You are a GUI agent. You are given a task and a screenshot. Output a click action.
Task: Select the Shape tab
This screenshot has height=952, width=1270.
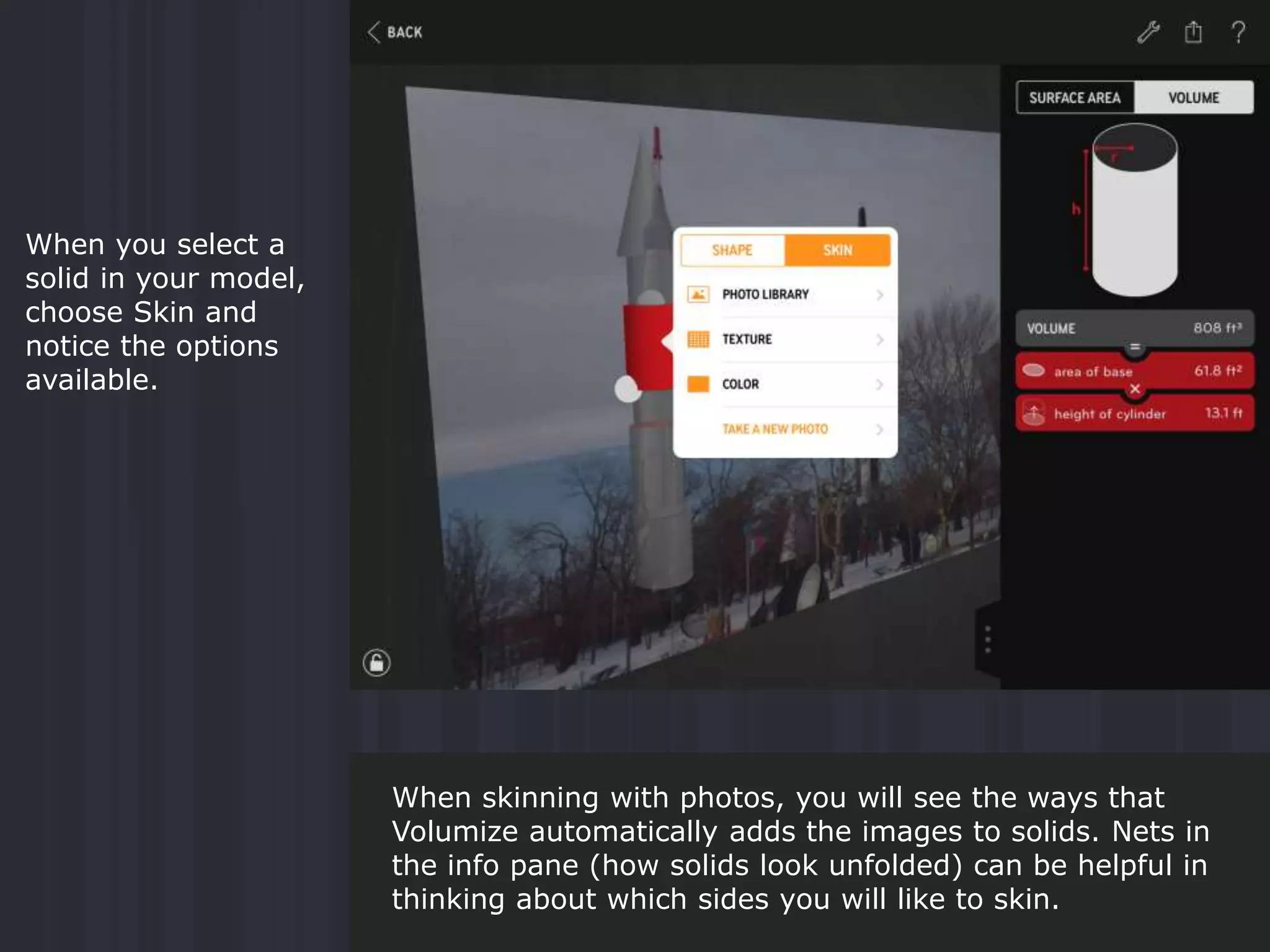[732, 250]
